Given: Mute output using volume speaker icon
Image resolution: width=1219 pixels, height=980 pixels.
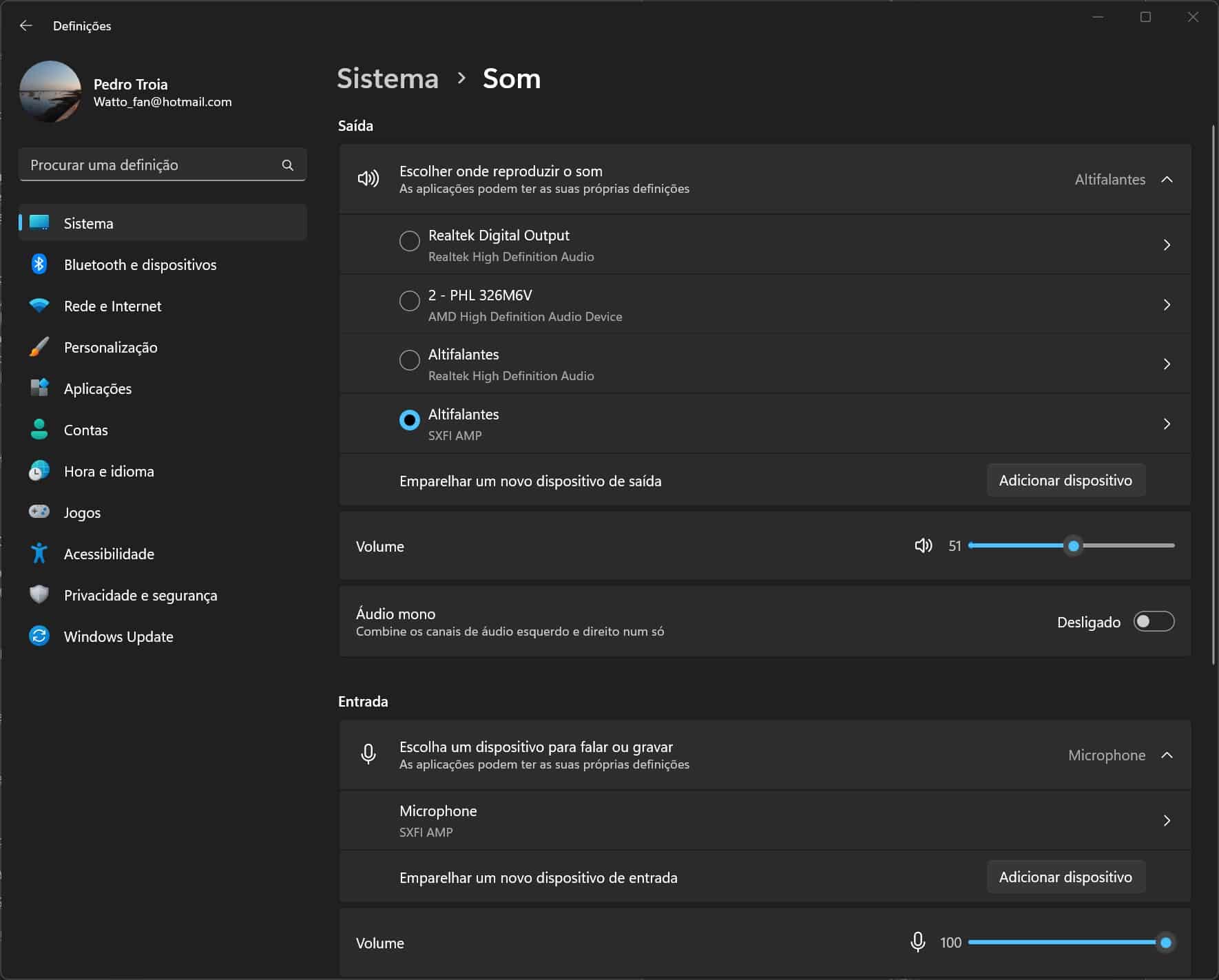Looking at the screenshot, I should [923, 546].
